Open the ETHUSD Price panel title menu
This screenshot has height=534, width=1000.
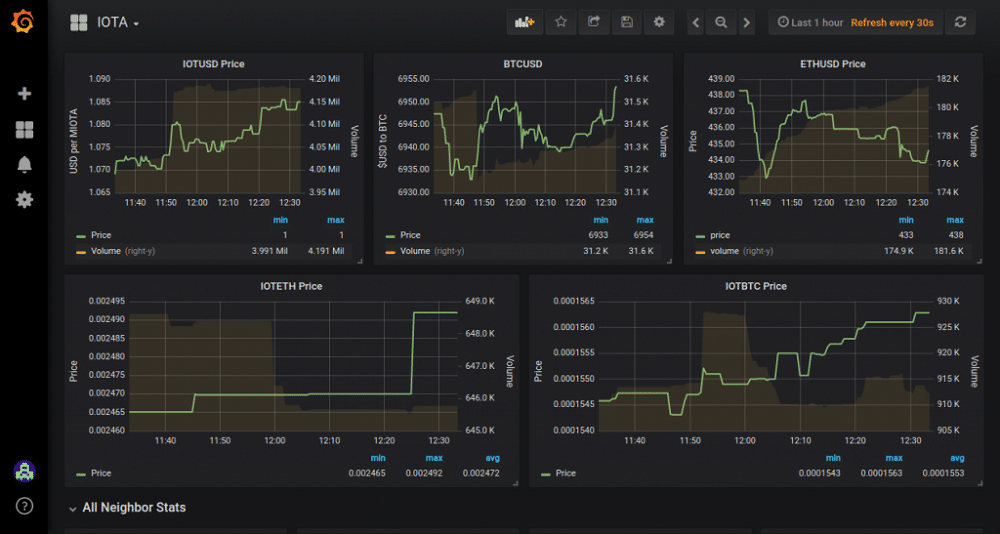[832, 64]
